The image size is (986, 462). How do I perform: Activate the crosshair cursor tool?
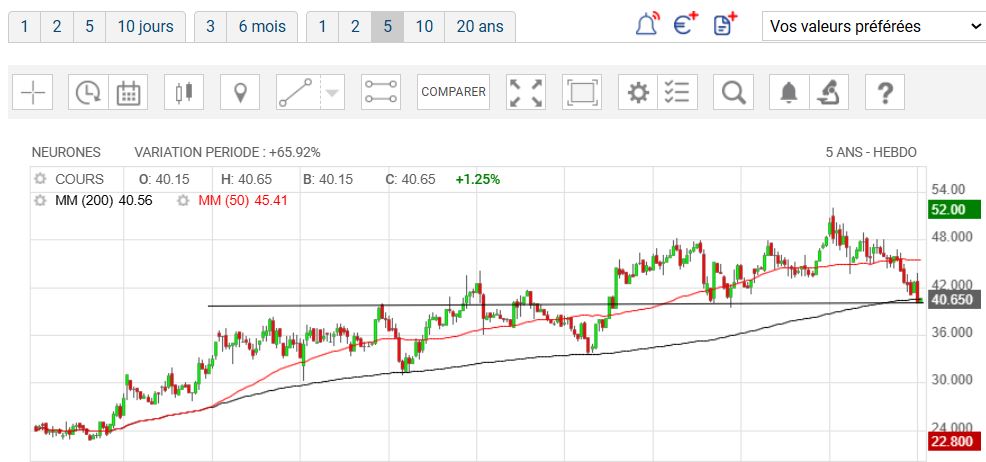coord(33,93)
